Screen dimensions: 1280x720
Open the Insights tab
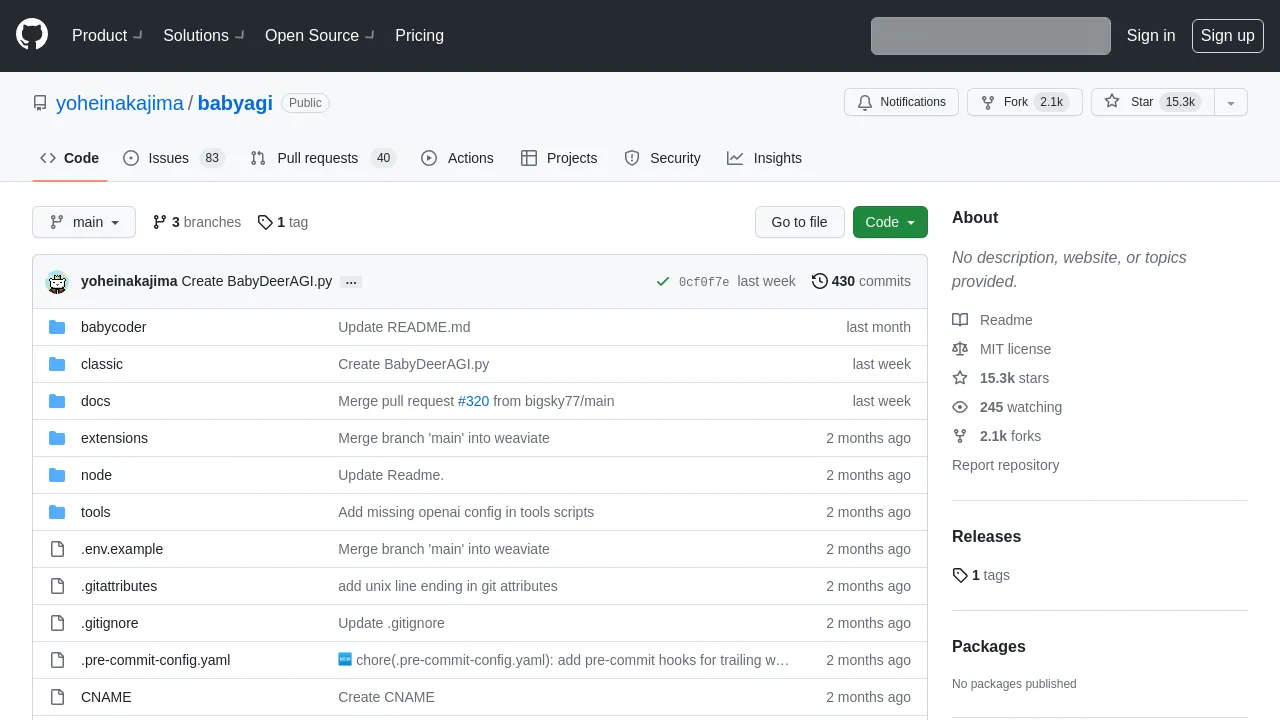pos(765,158)
